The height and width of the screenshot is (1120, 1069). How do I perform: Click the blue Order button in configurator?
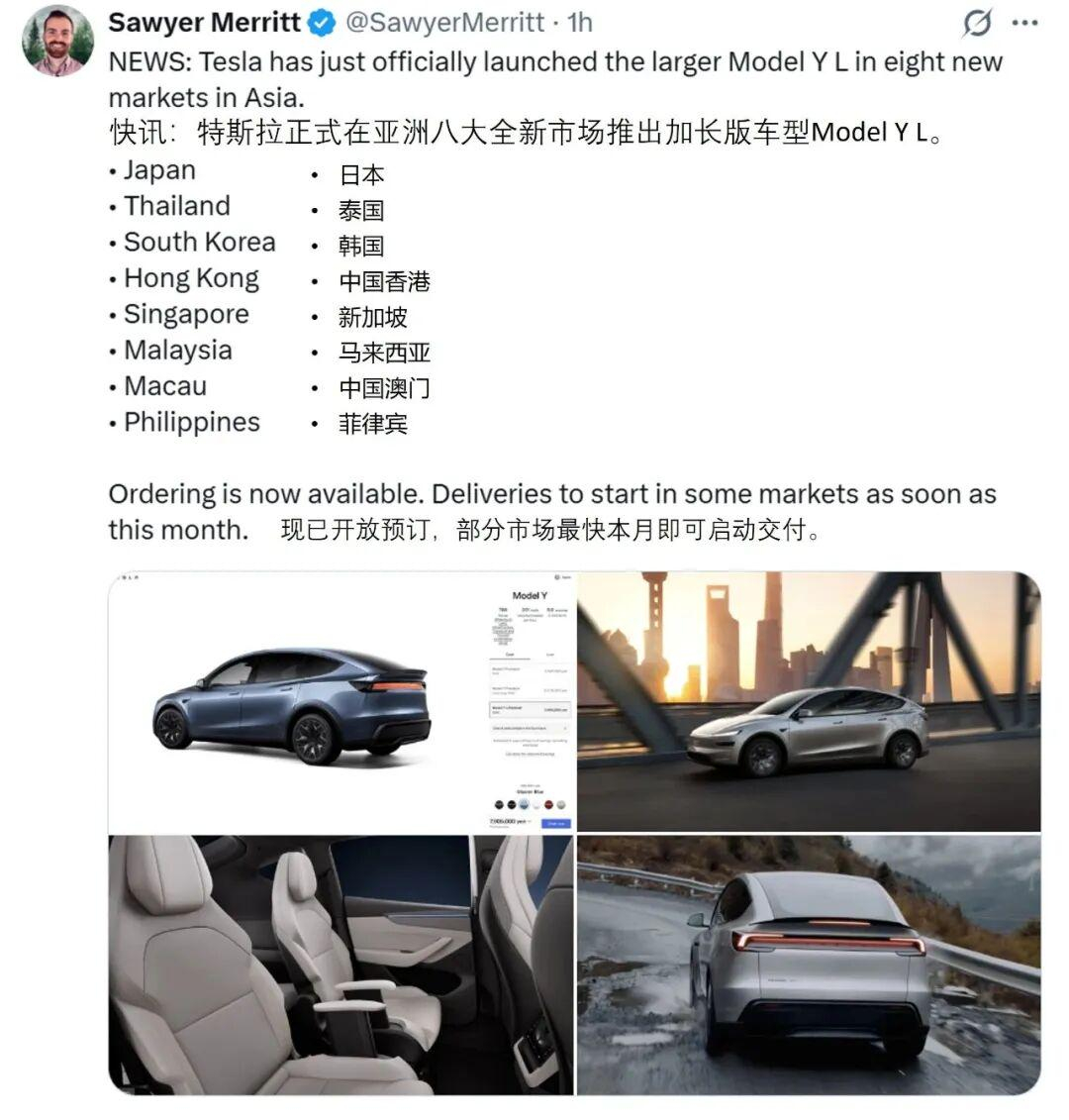point(556,824)
